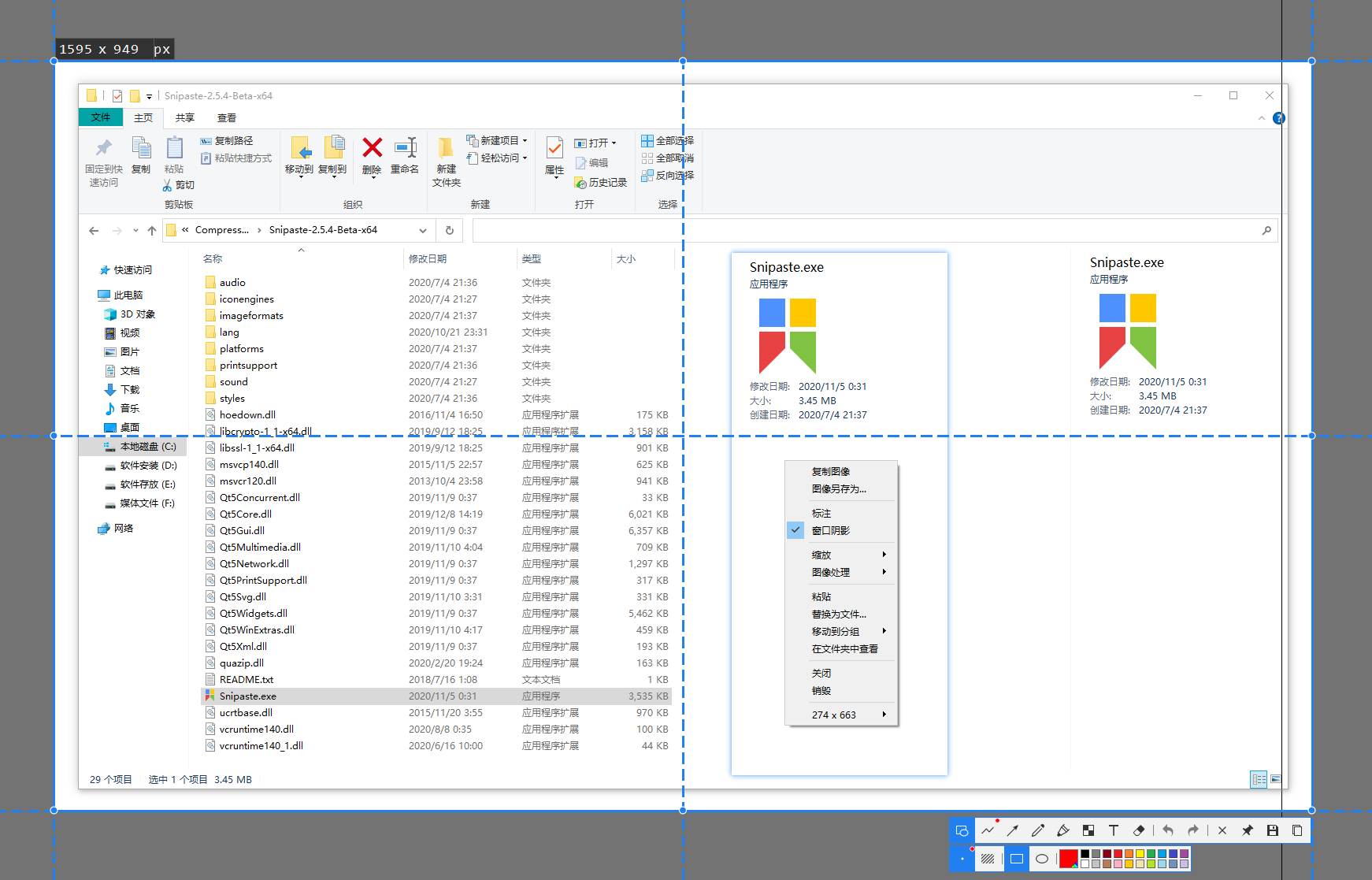1372x880 pixels.
Task: Pick the black color swatch
Action: [1085, 854]
